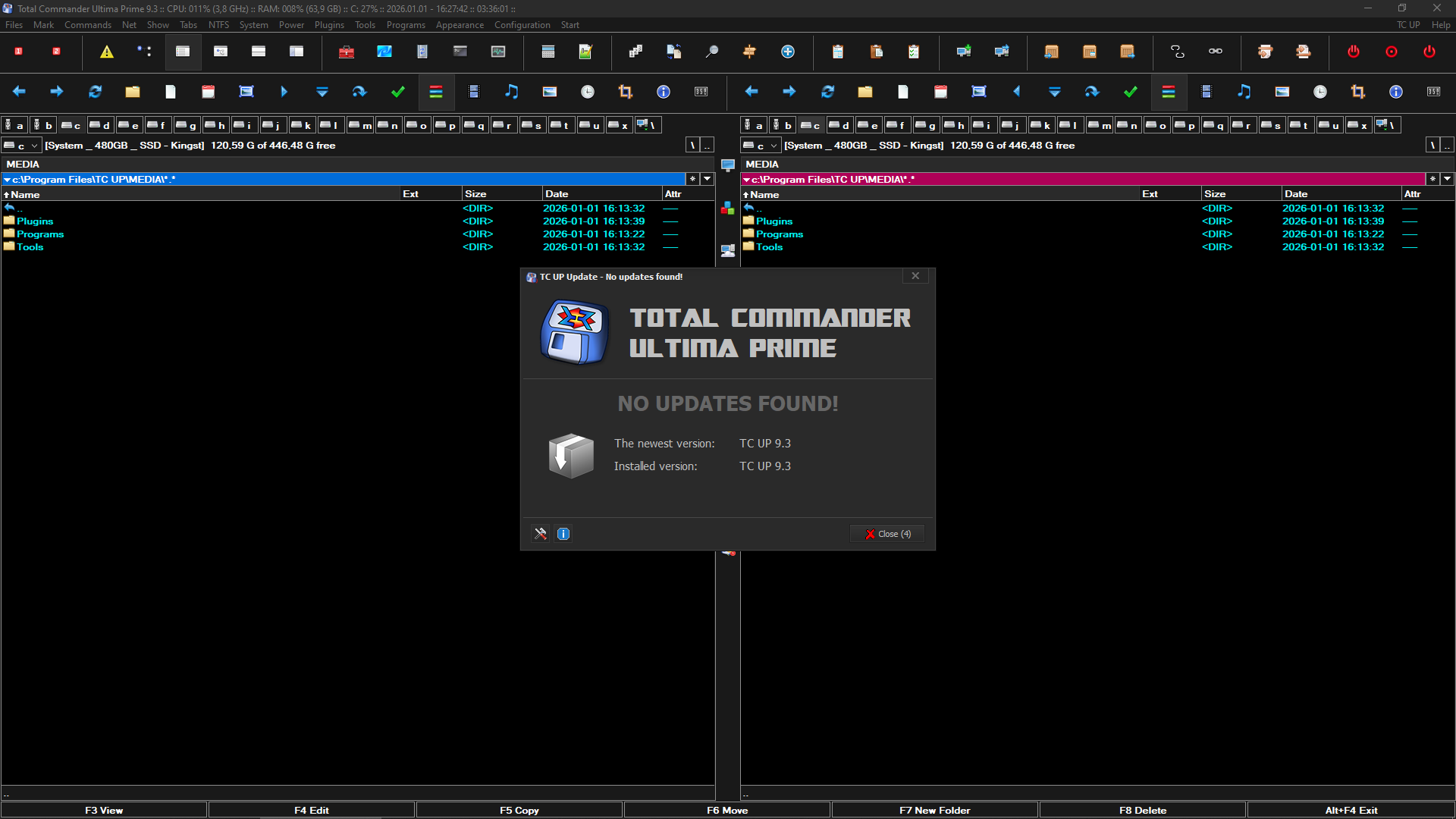Click the music note icon in left panel toolbar
Screen dimensions: 1456x819
[x=512, y=92]
